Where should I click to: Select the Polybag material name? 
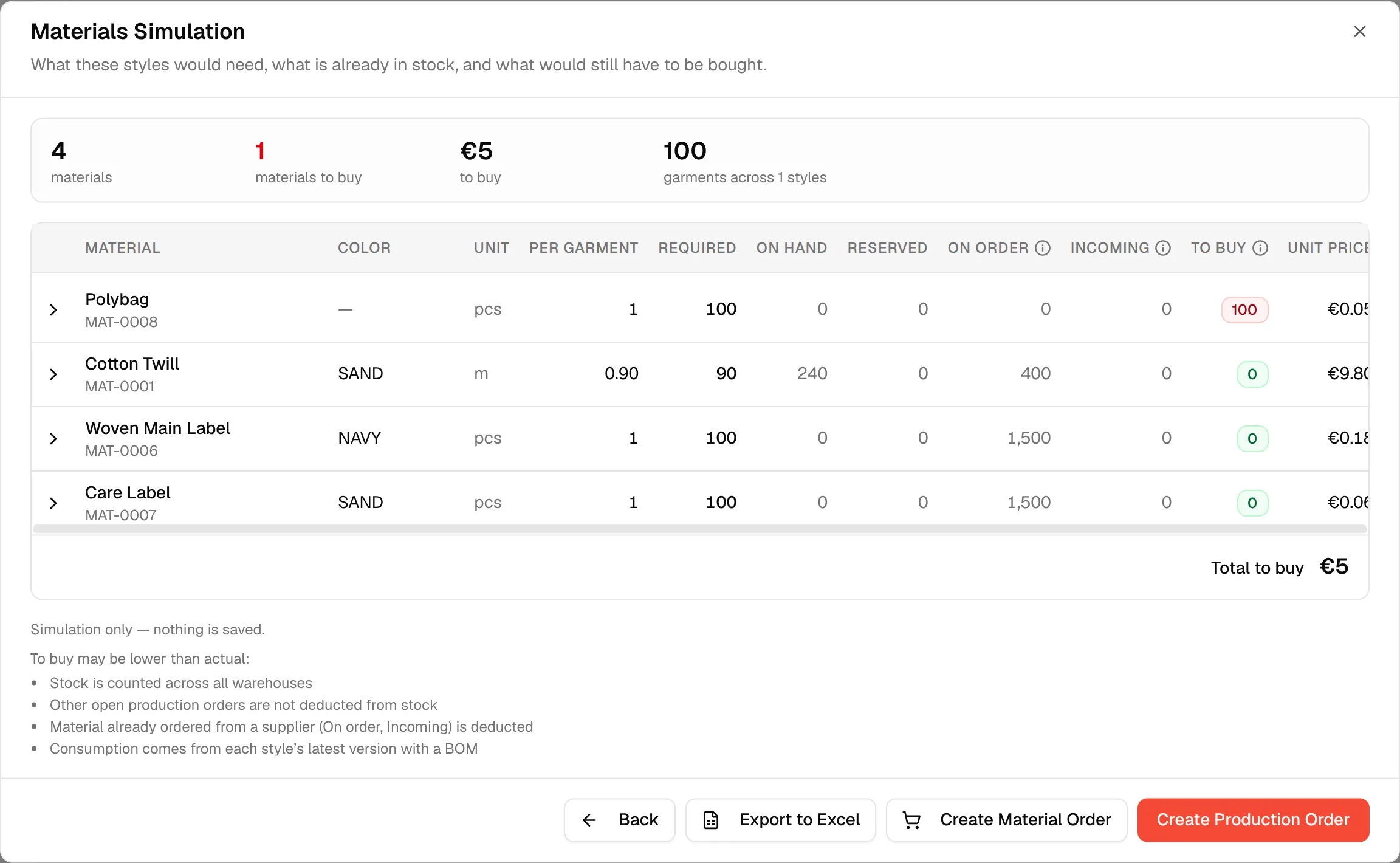[117, 300]
